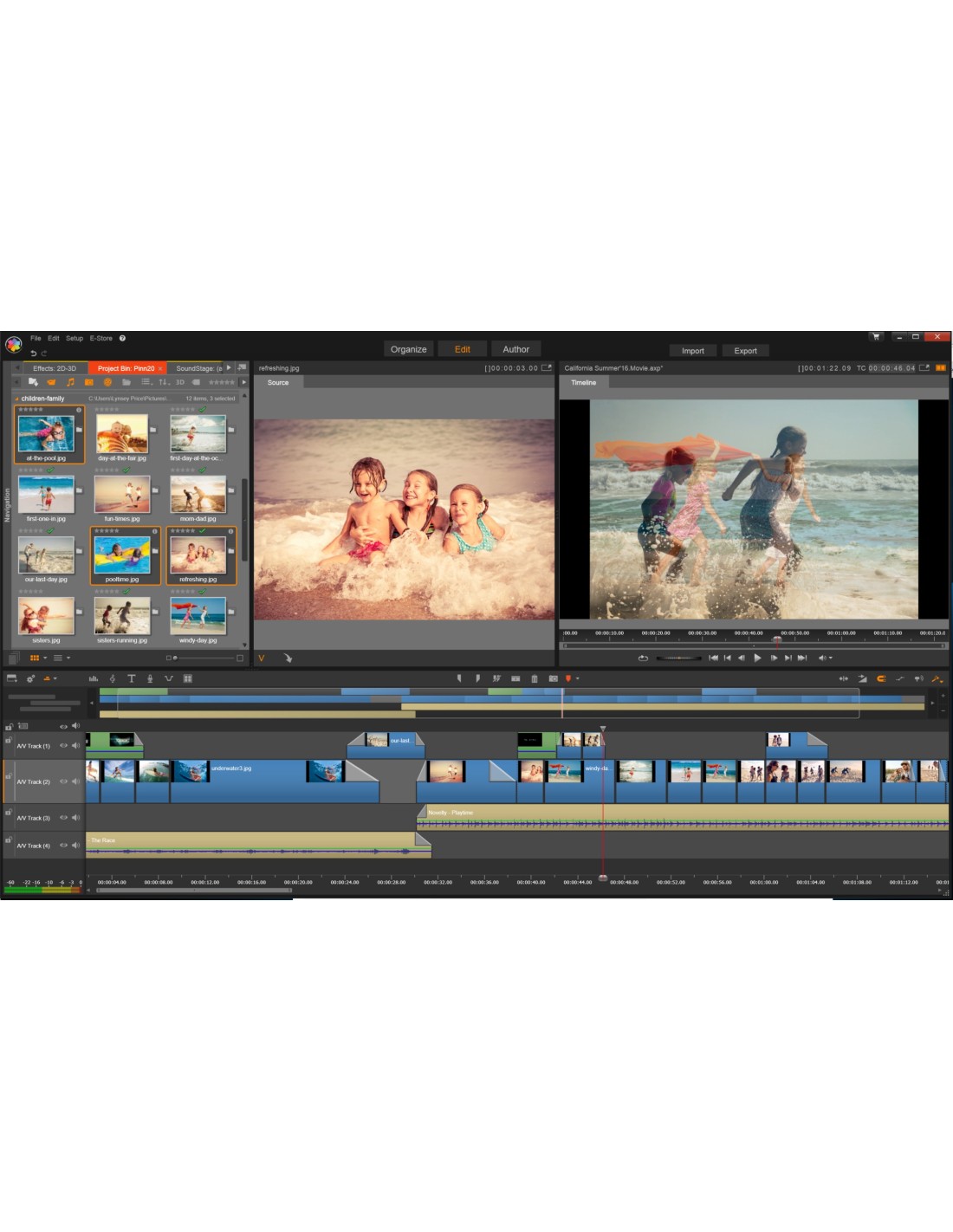The height and width of the screenshot is (1232, 953).
Task: Click the send to timeline arrow under source
Action: click(x=288, y=658)
